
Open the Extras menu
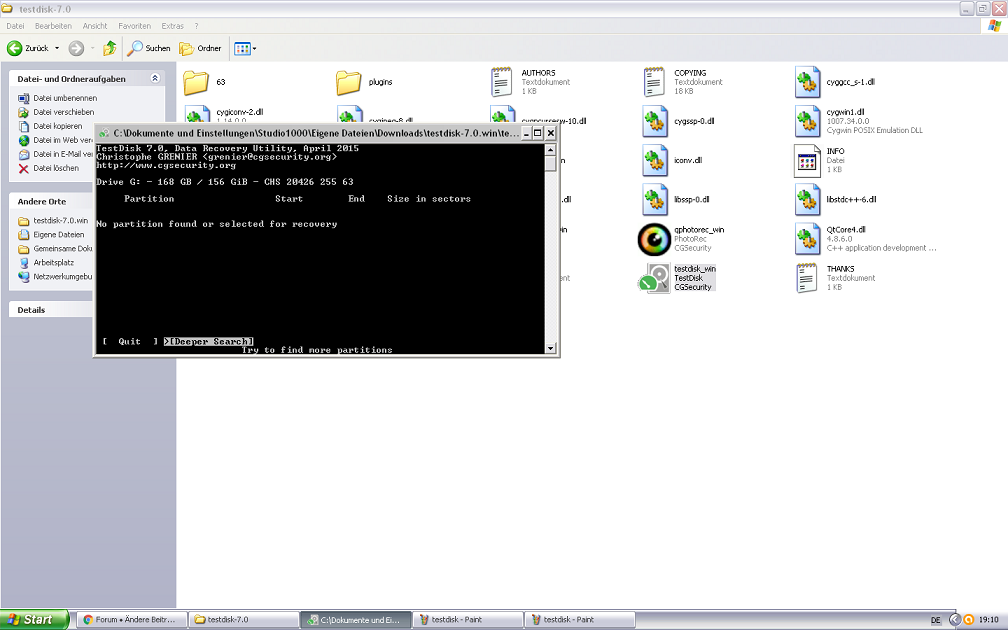pos(172,25)
